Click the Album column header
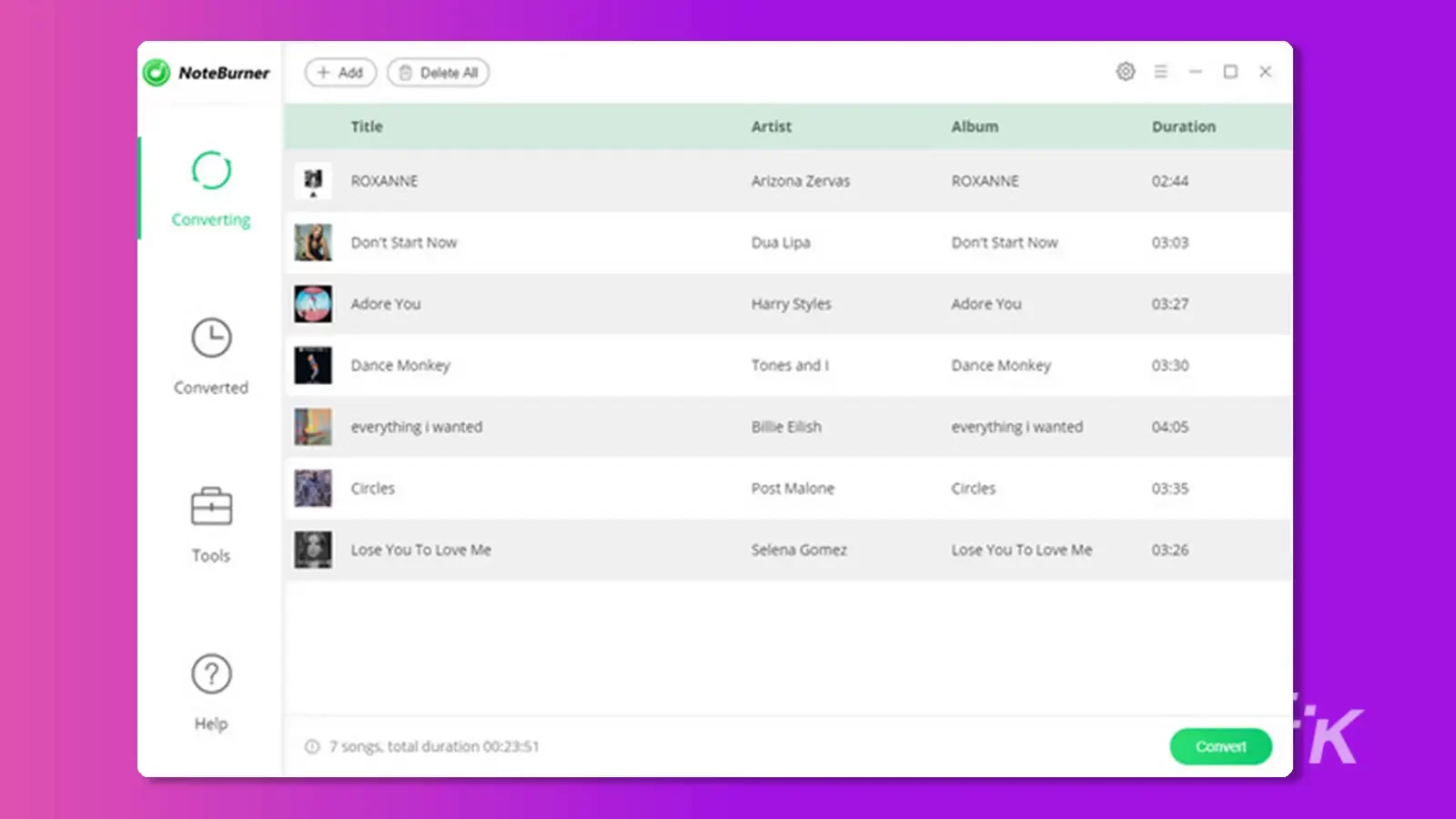The height and width of the screenshot is (819, 1456). point(975,126)
